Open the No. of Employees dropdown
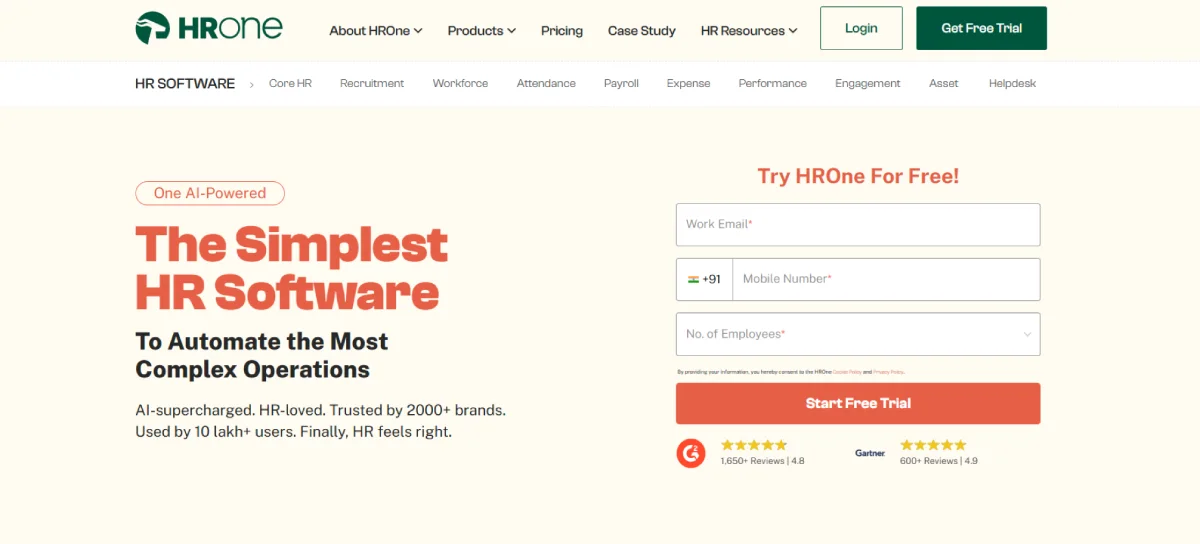This screenshot has height=544, width=1200. click(858, 334)
